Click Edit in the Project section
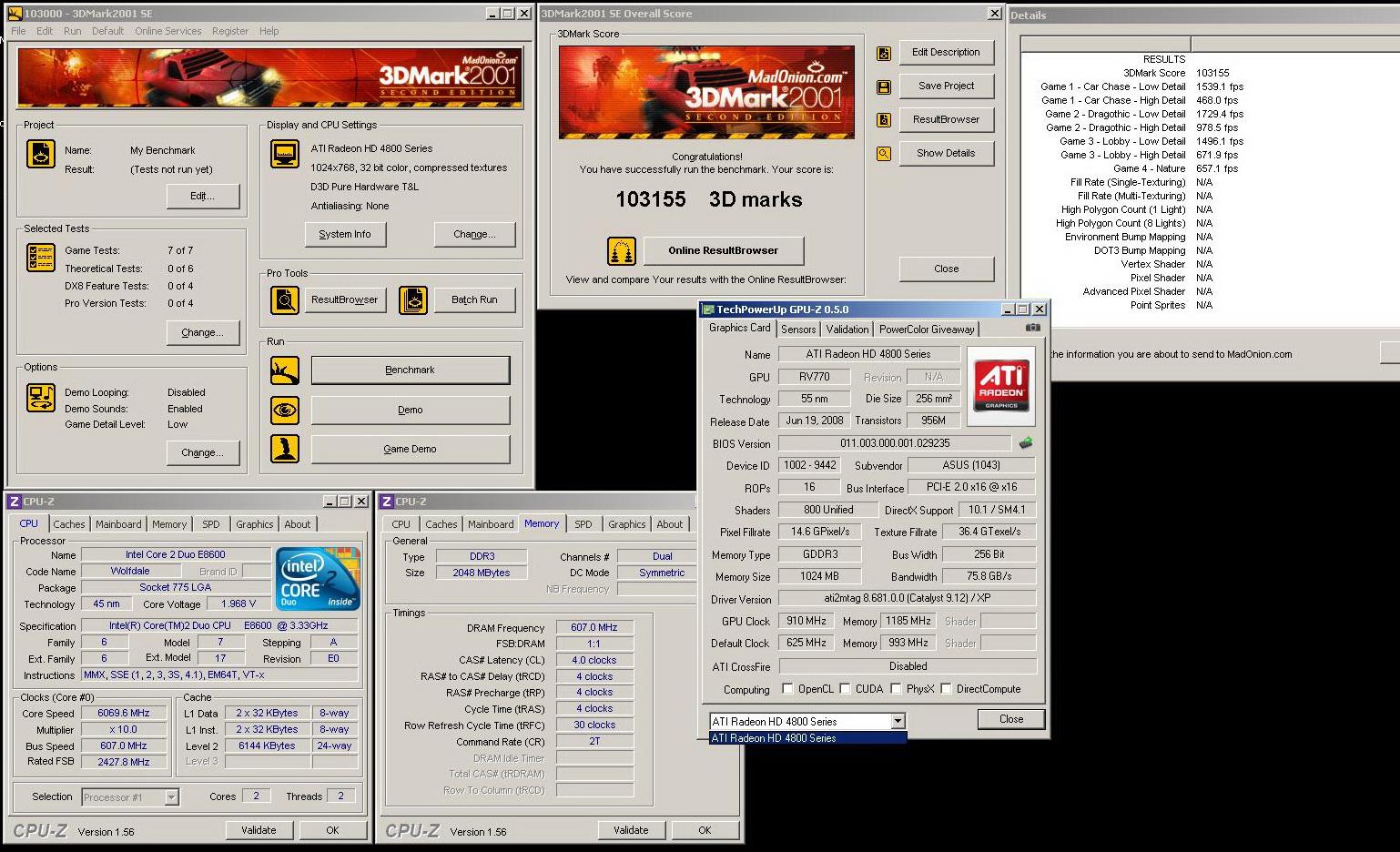The image size is (1400, 852). pyautogui.click(x=203, y=196)
